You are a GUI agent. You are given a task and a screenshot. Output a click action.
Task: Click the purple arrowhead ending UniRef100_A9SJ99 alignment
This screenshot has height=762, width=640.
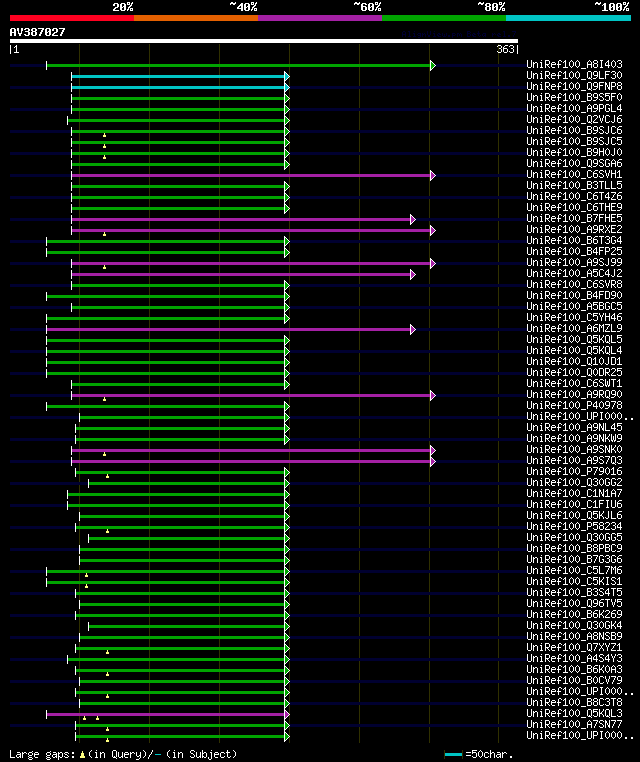(x=433, y=263)
